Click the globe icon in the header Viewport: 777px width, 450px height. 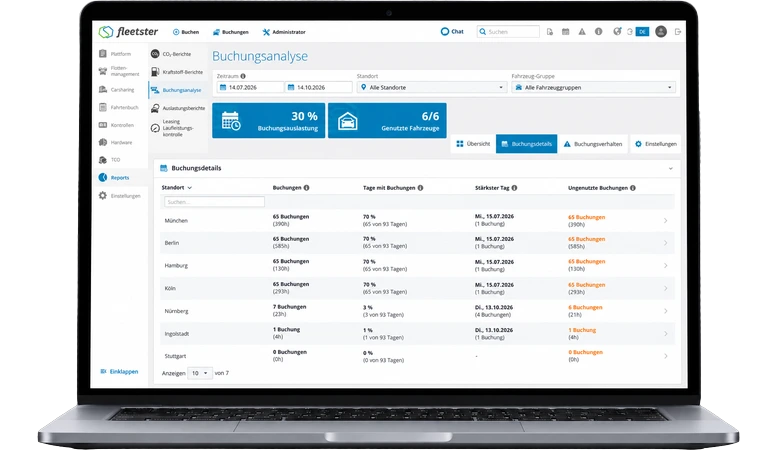tap(617, 32)
